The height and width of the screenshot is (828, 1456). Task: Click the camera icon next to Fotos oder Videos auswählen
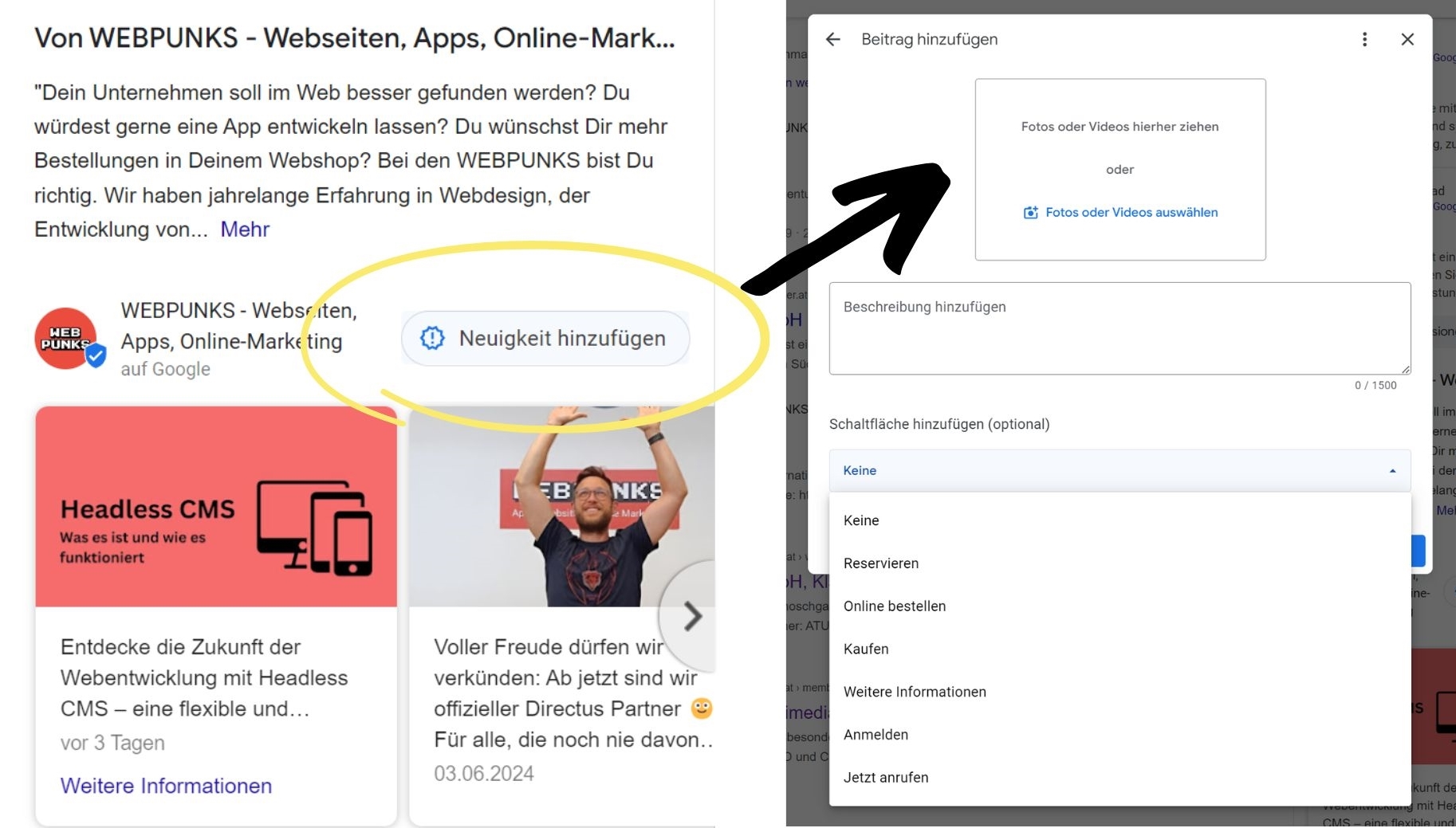tap(1030, 213)
